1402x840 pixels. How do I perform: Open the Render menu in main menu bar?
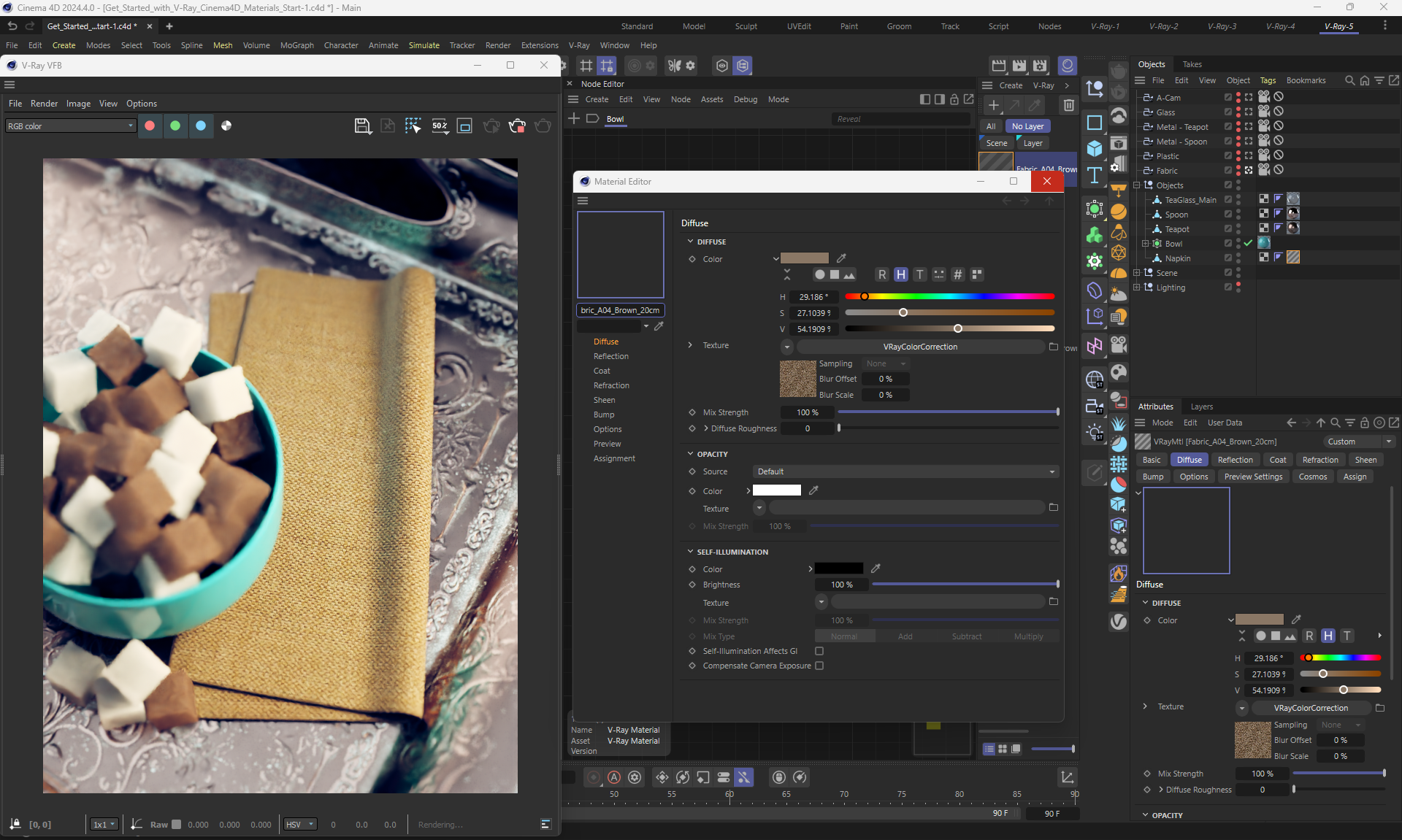point(497,45)
